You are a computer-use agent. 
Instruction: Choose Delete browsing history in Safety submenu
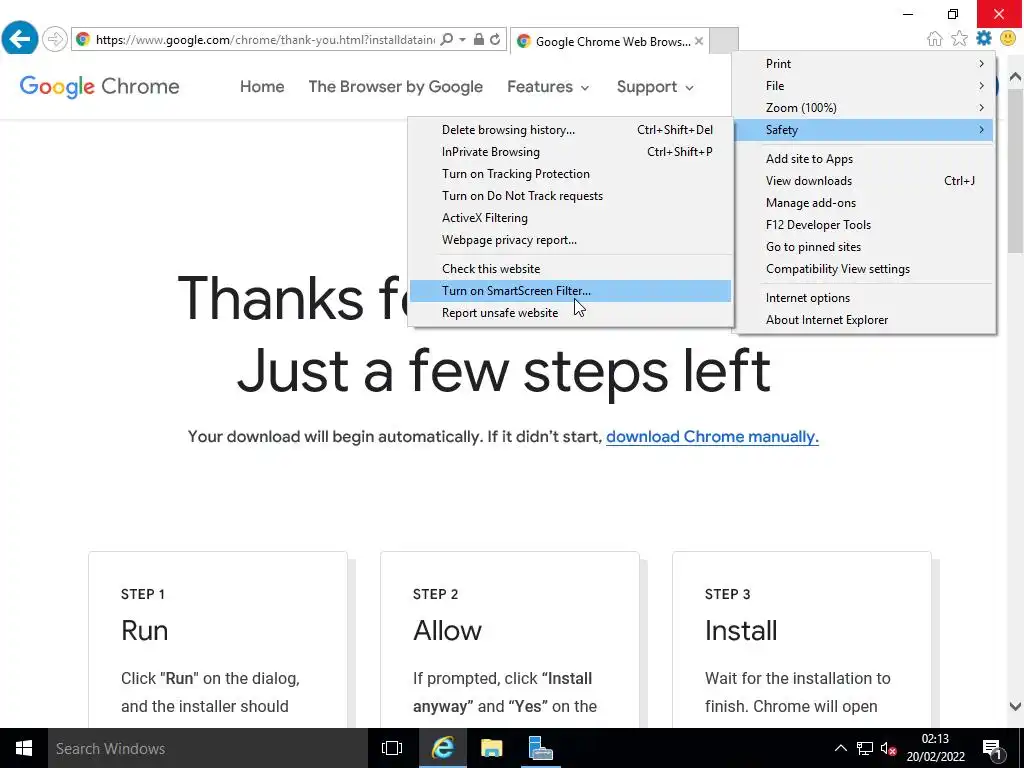click(x=570, y=130)
